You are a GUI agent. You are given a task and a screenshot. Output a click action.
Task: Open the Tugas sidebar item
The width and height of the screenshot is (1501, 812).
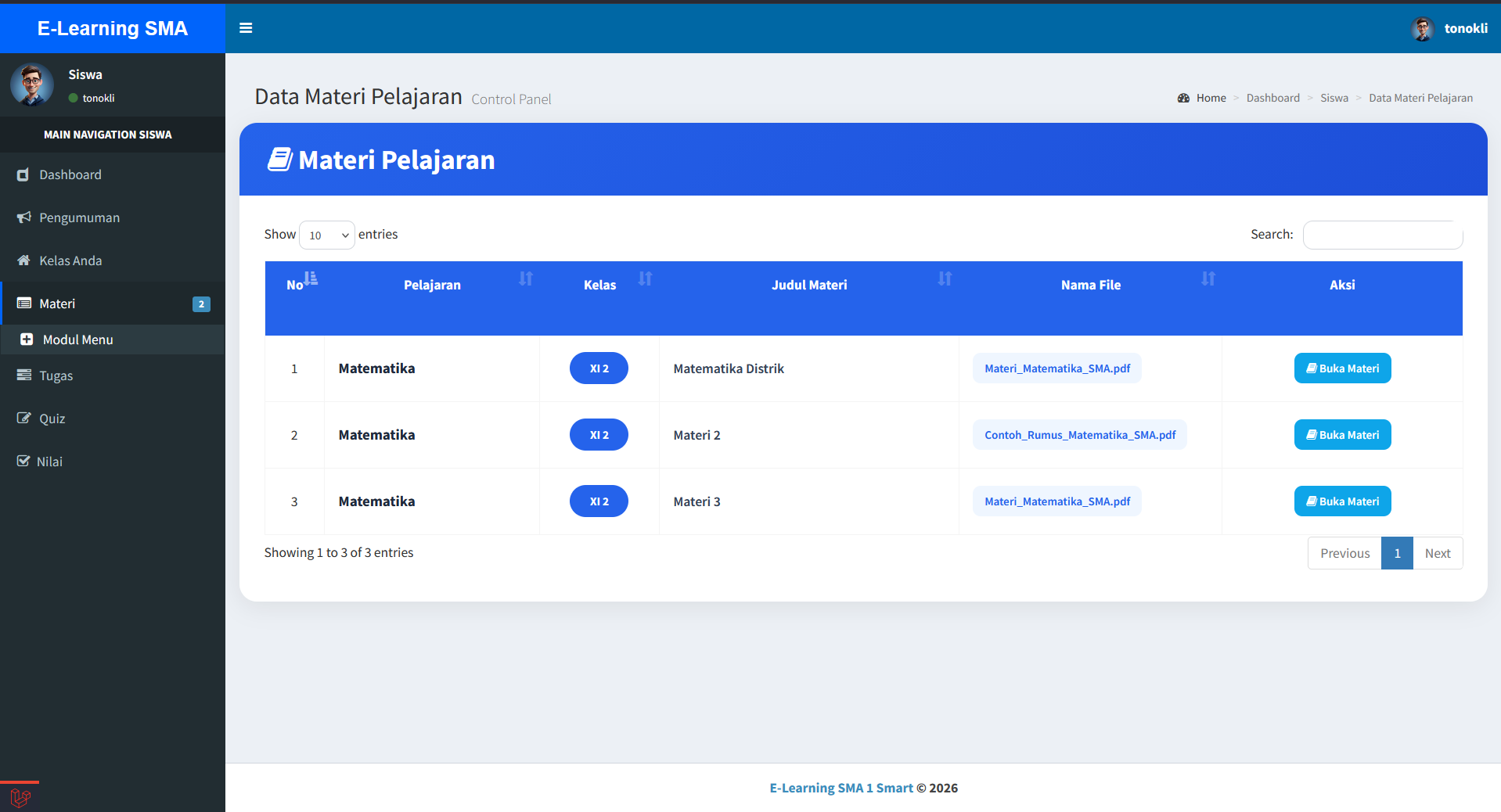pos(113,375)
